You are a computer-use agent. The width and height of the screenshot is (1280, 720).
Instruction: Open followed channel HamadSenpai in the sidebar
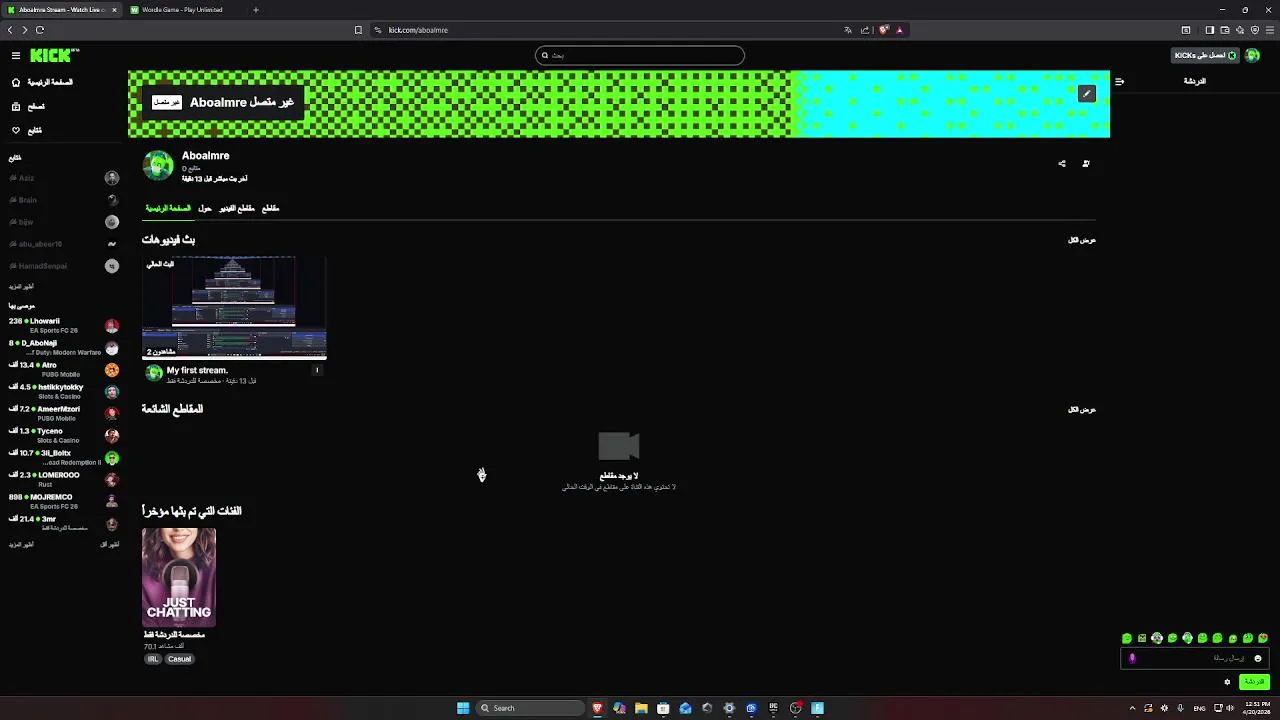click(64, 266)
